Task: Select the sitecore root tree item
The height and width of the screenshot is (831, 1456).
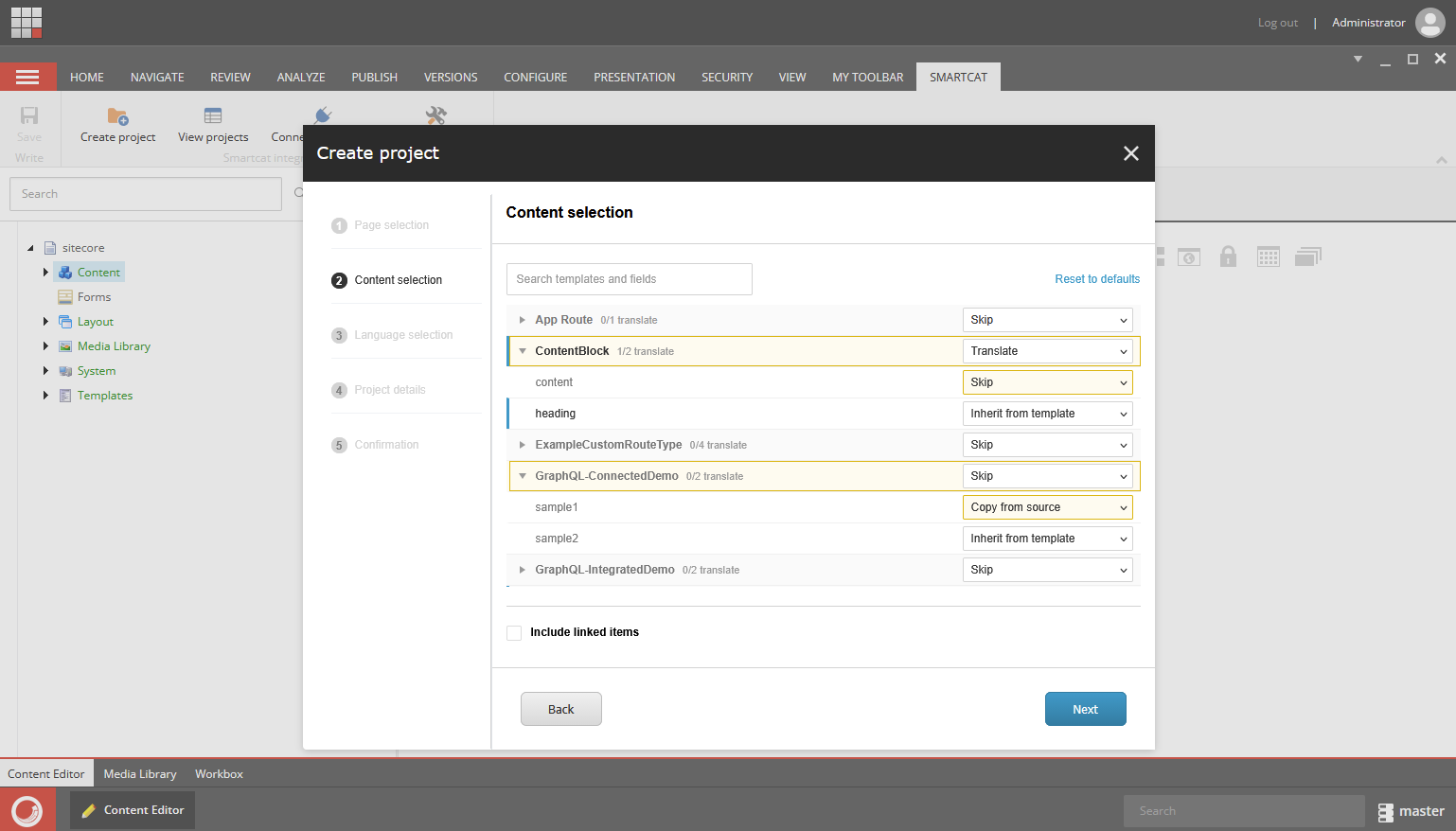Action: (83, 248)
